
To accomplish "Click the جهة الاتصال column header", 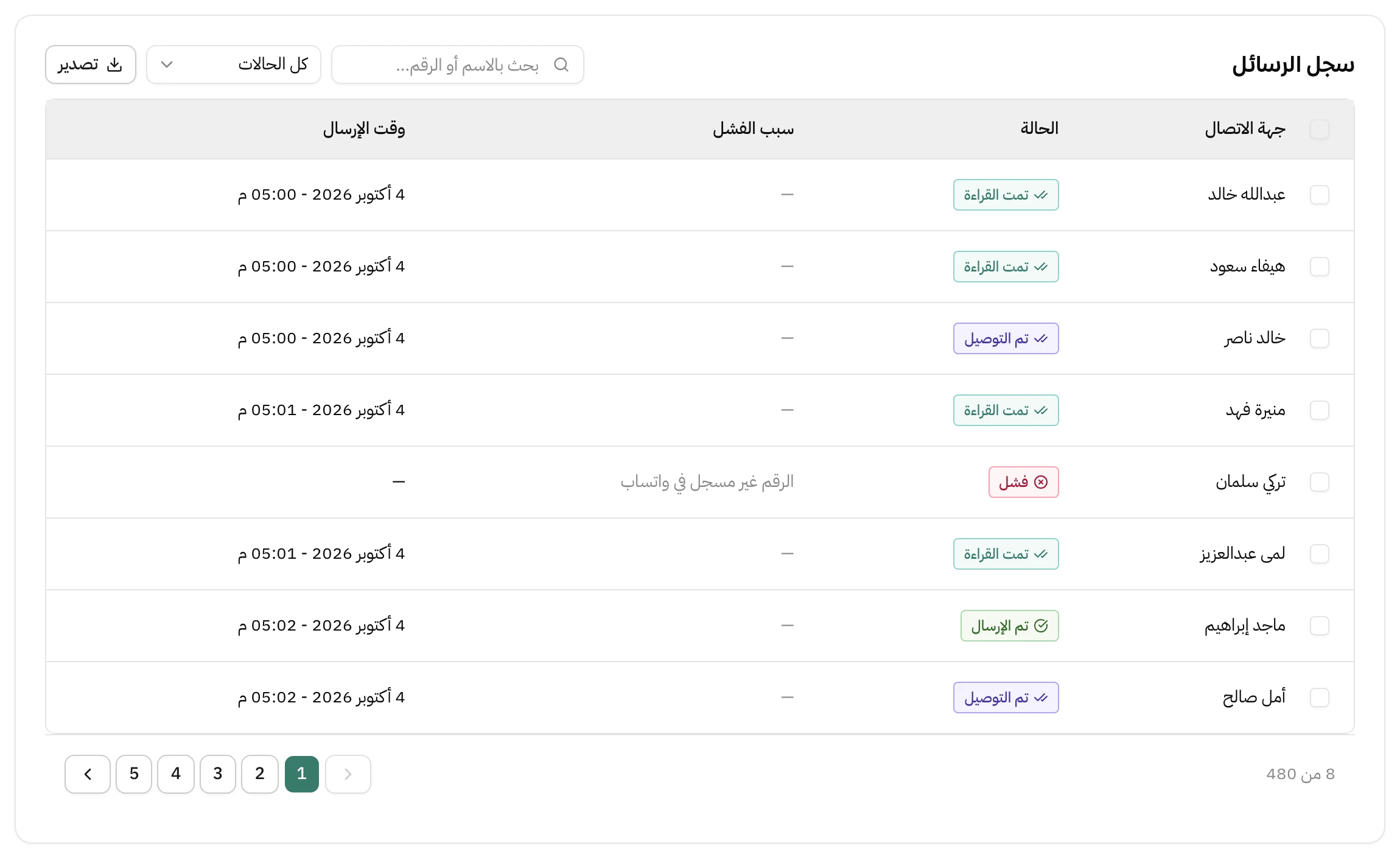I will [x=1245, y=129].
